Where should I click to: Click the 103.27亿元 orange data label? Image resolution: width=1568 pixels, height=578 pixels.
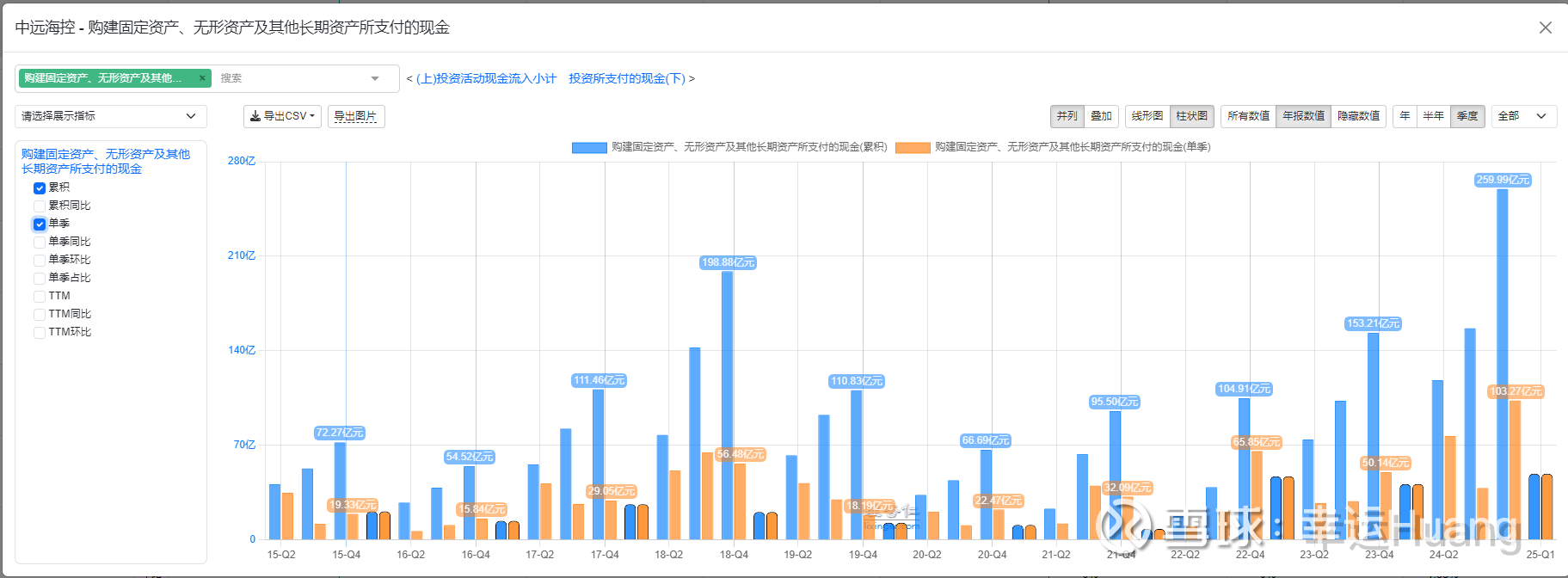click(1516, 391)
